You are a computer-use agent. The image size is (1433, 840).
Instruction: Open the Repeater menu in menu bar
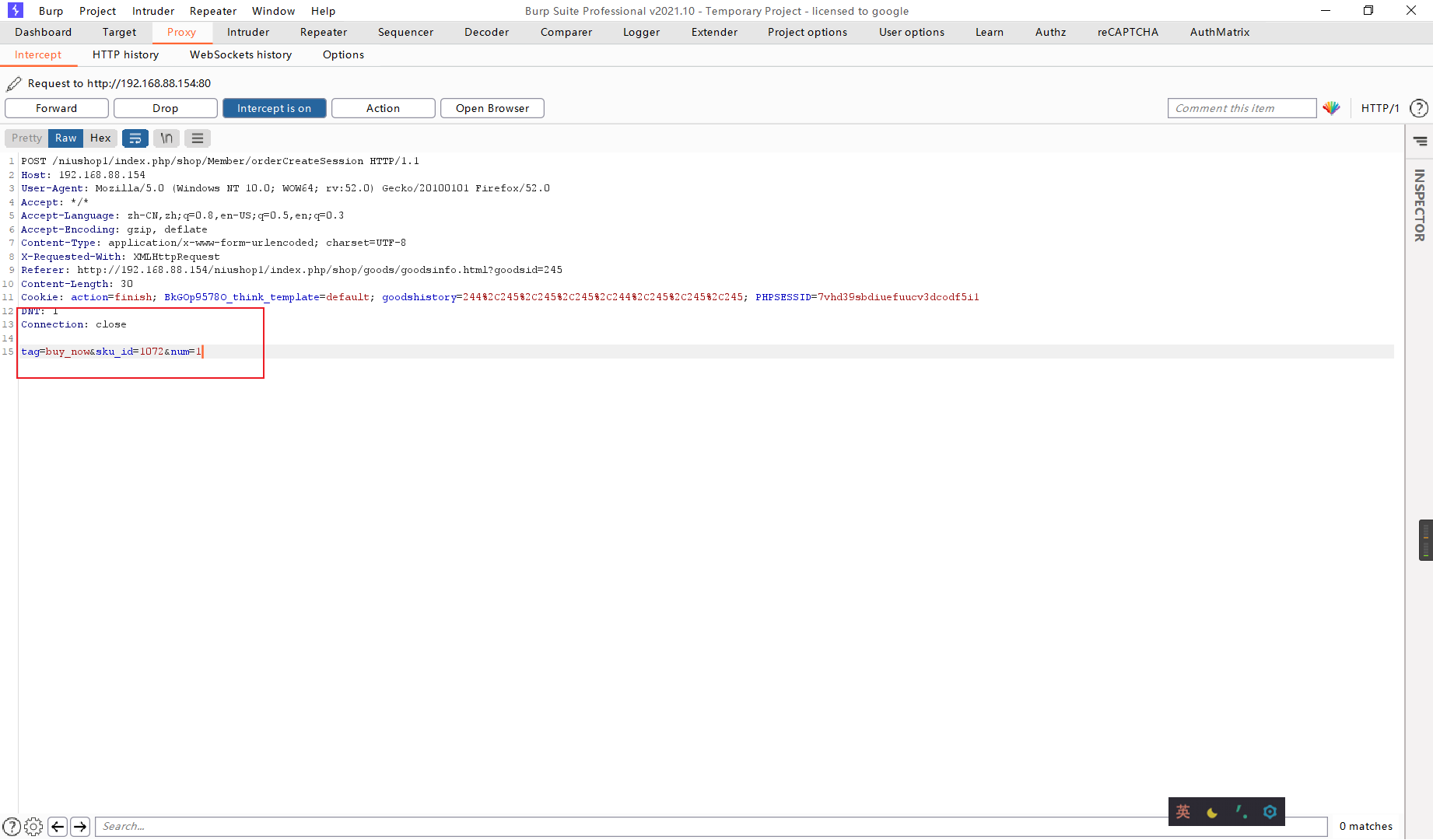(x=213, y=11)
